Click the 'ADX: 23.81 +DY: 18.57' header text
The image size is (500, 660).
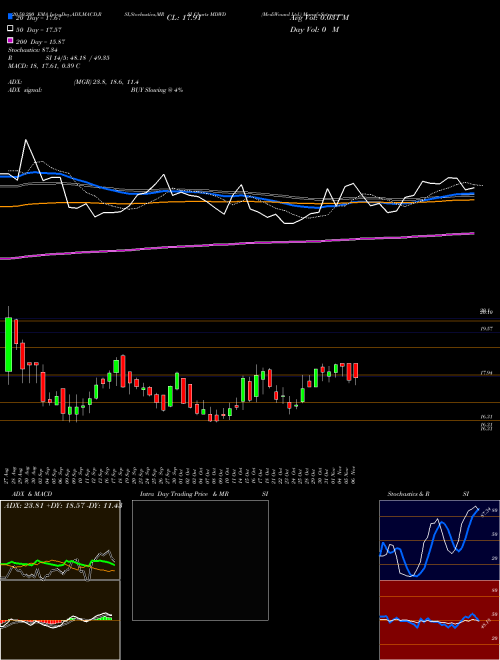coord(45,506)
